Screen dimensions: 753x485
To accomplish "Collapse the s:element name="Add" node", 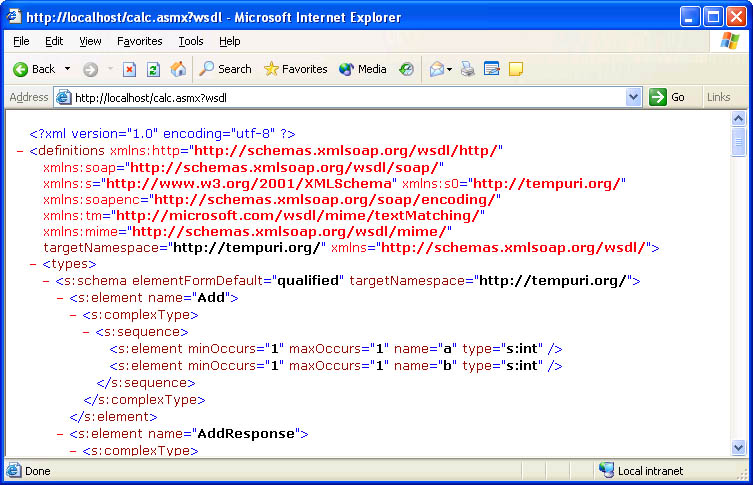I will tap(60, 298).
